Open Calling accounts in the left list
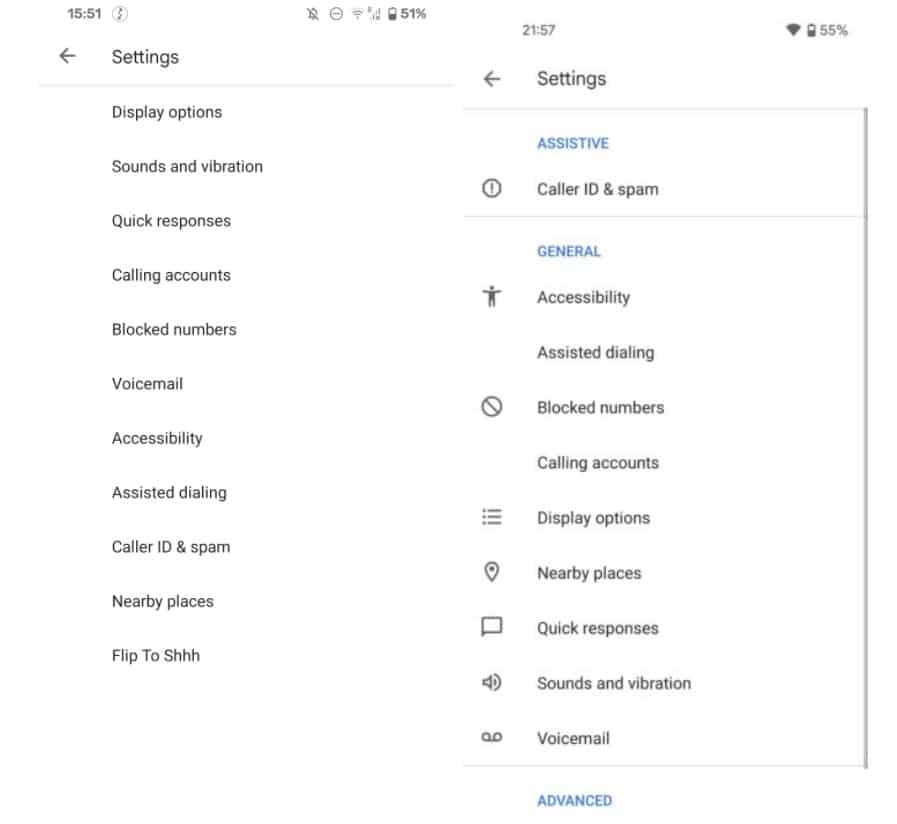The width and height of the screenshot is (897, 824). coord(171,275)
